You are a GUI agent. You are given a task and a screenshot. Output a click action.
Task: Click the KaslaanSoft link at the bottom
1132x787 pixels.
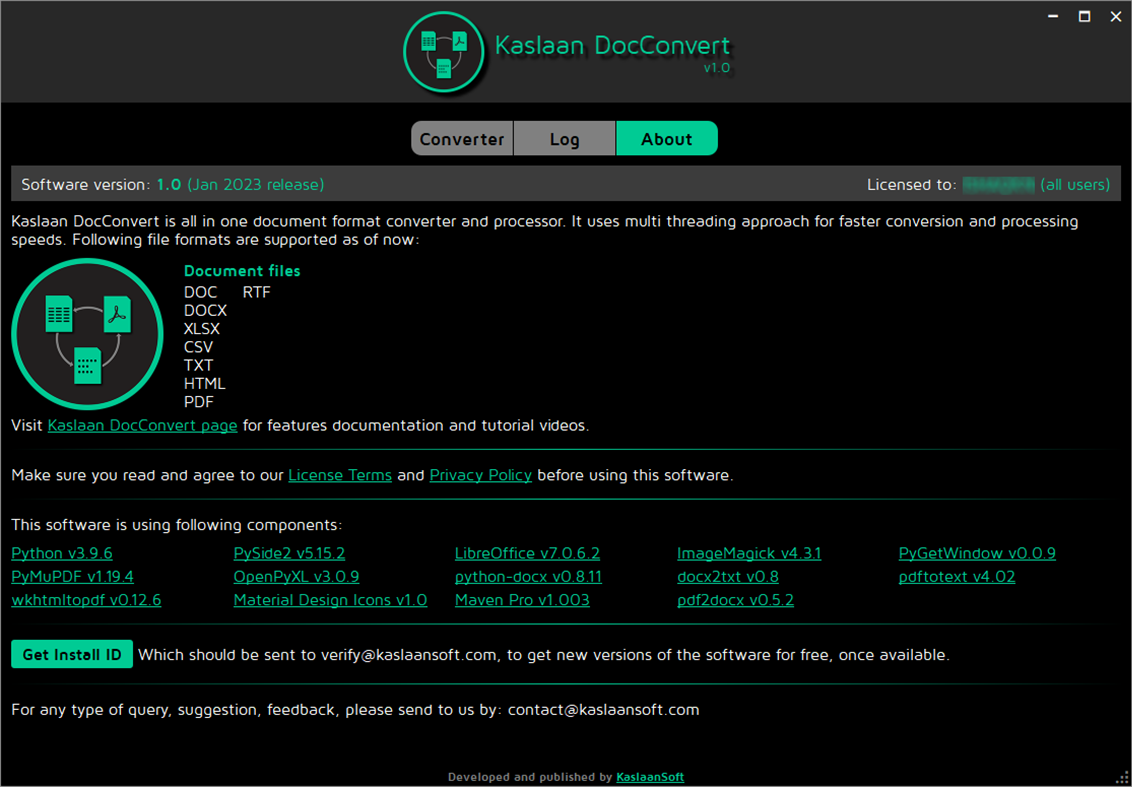click(649, 776)
